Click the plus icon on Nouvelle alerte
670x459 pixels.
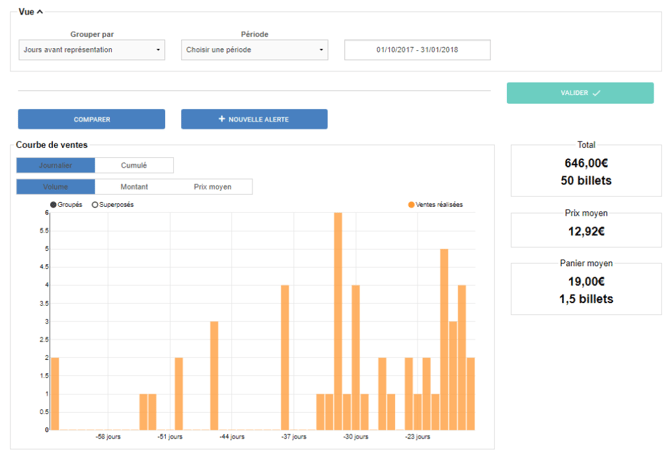[x=222, y=119]
